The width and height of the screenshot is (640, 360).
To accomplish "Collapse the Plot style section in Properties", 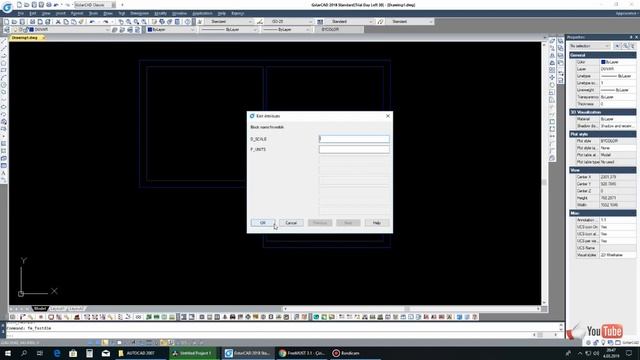I will tap(602, 134).
